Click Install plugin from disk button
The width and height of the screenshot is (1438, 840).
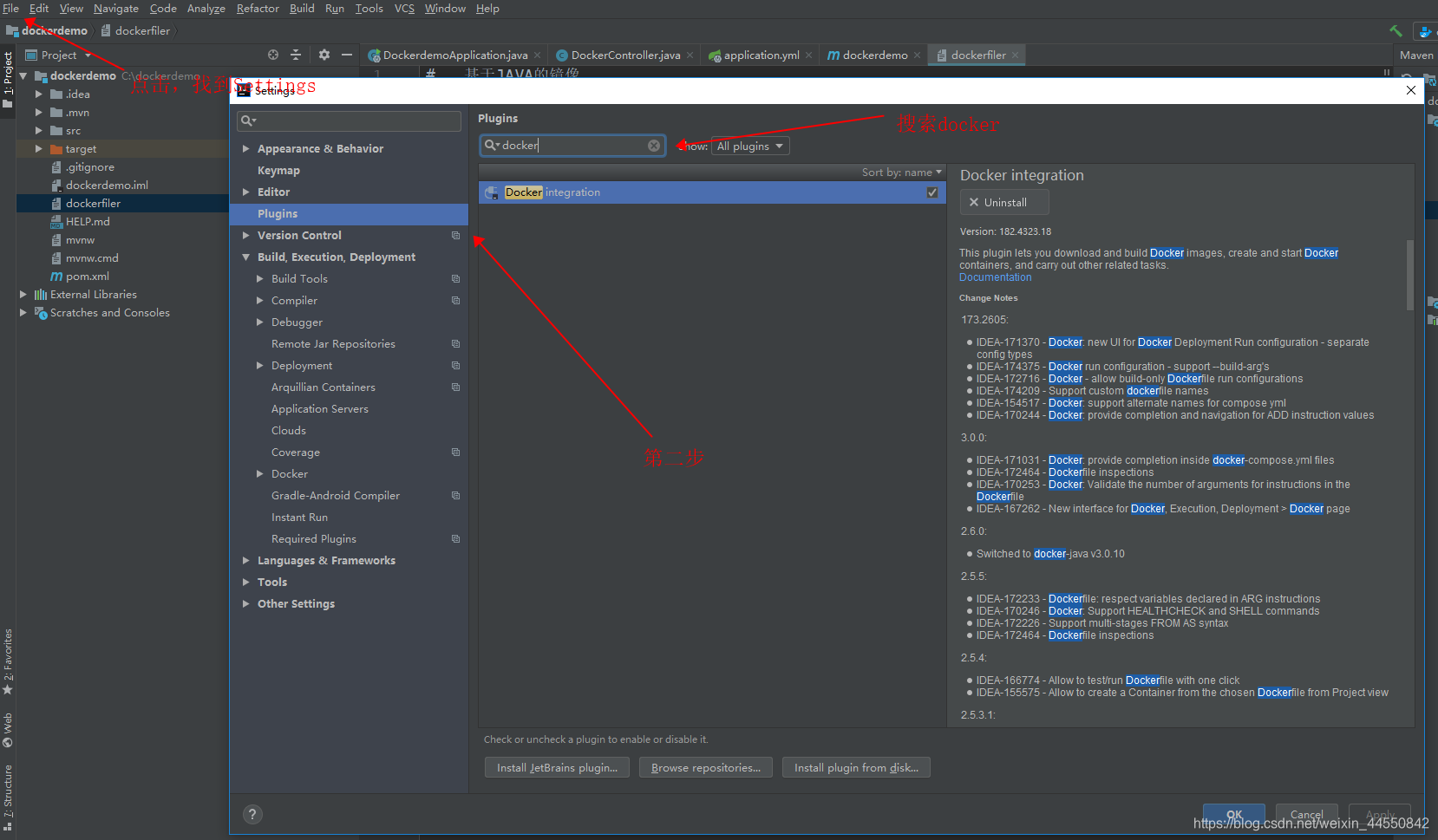[x=856, y=768]
